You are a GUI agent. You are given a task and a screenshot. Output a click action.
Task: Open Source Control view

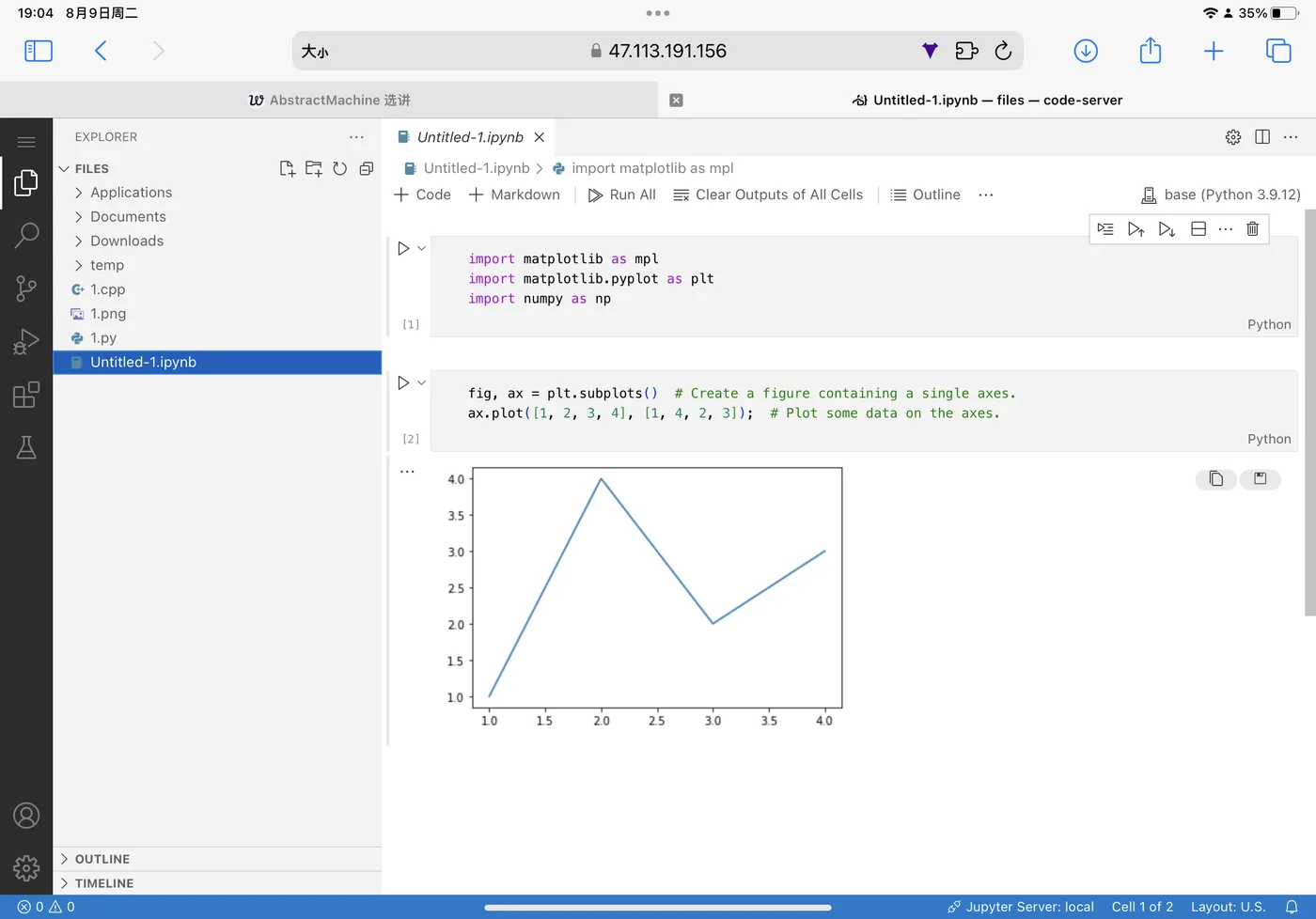(x=26, y=288)
